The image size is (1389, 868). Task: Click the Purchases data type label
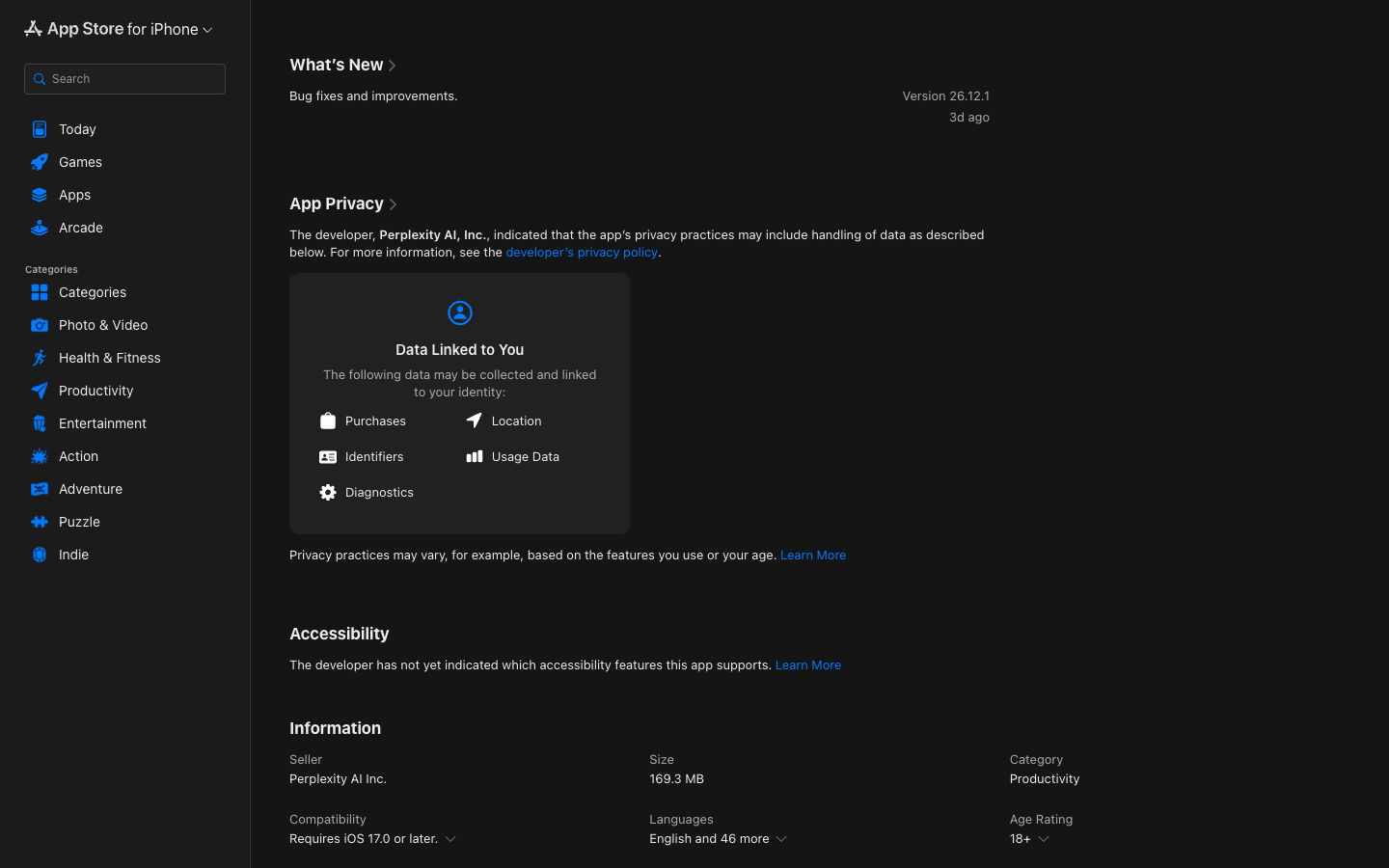[x=375, y=421]
